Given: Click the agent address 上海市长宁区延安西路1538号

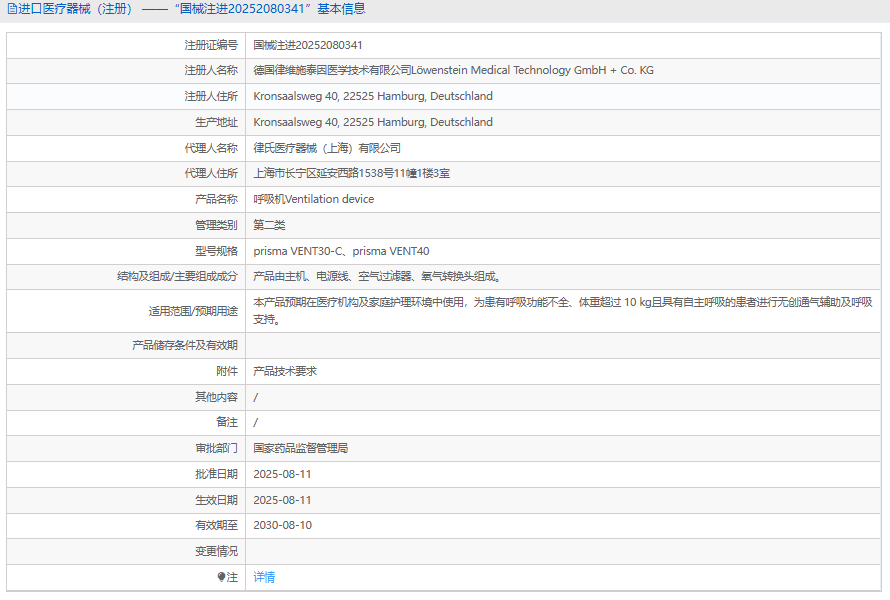Looking at the screenshot, I should [351, 173].
